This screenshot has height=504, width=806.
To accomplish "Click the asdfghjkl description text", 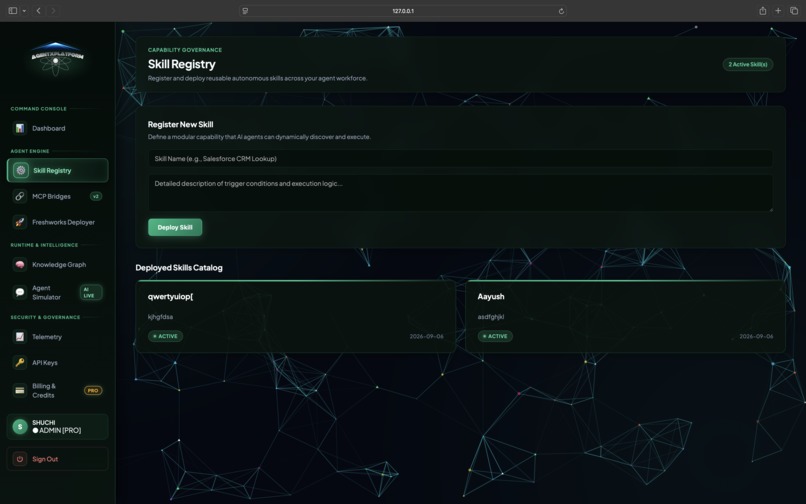I will [490, 317].
